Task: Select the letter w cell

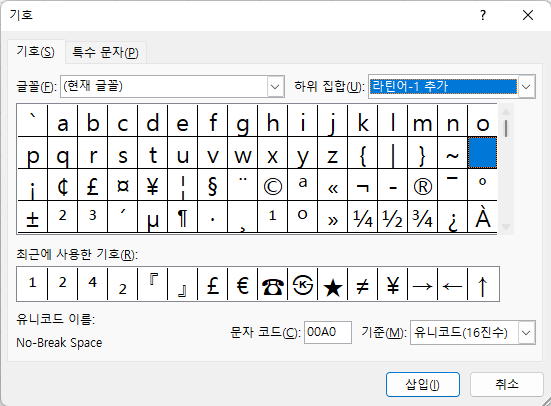Action: pyautogui.click(x=242, y=153)
